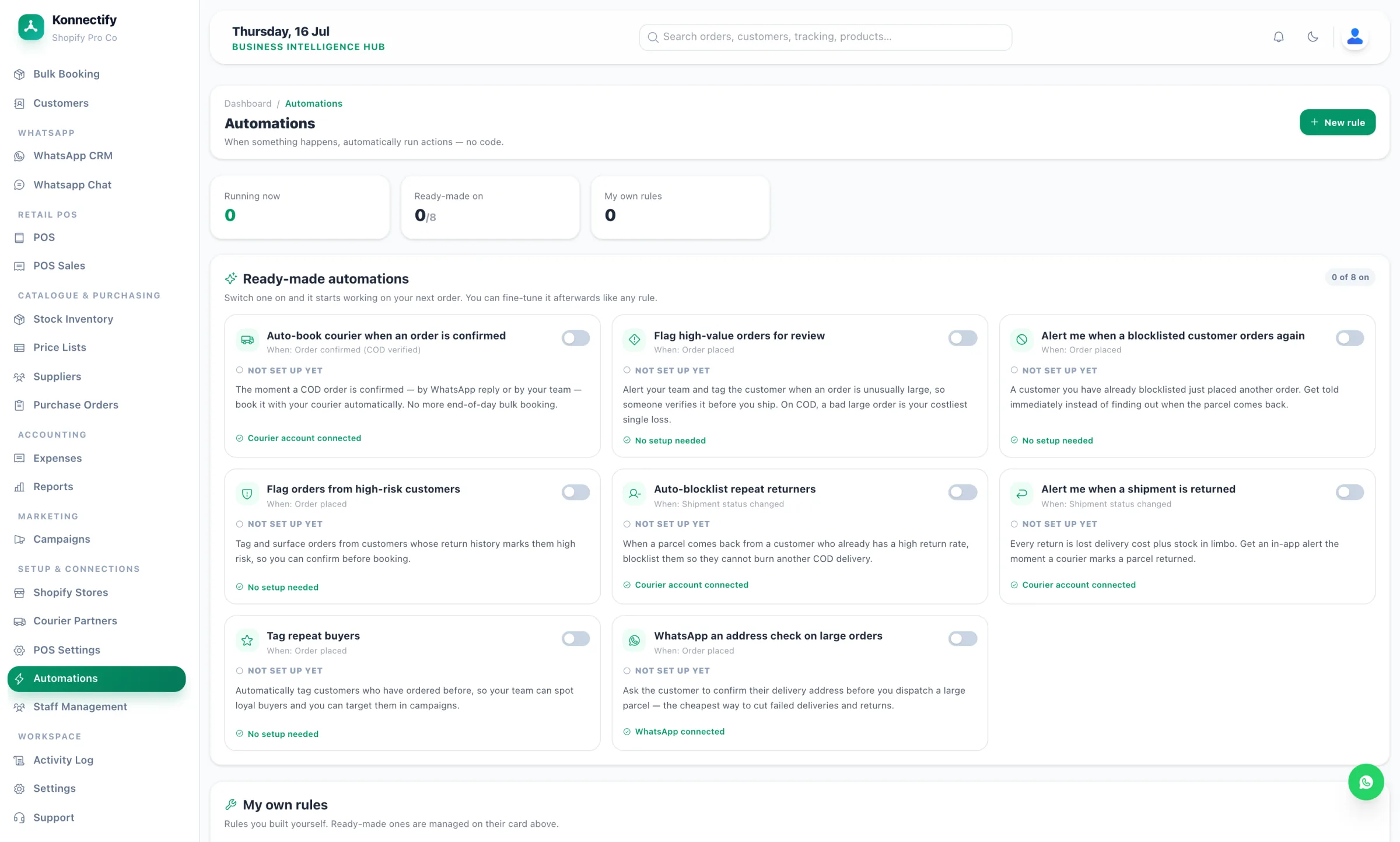Open the user profile avatar
Screen dimensions: 1400x842
click(1354, 37)
